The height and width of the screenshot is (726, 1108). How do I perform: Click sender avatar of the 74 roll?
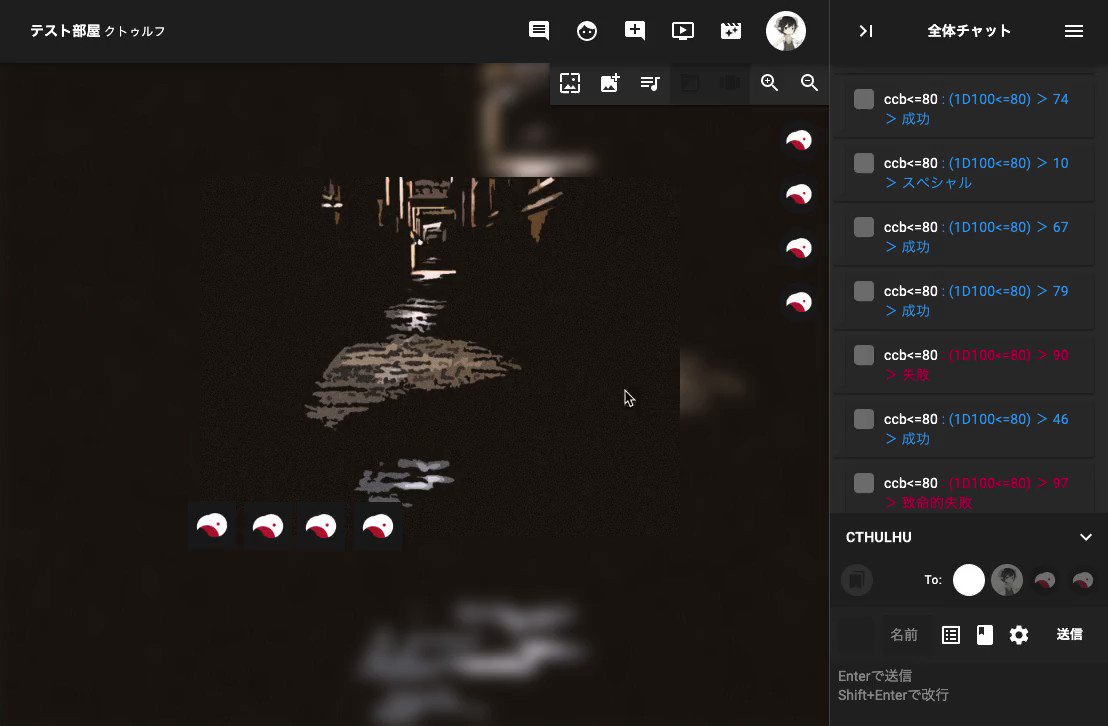click(x=864, y=99)
